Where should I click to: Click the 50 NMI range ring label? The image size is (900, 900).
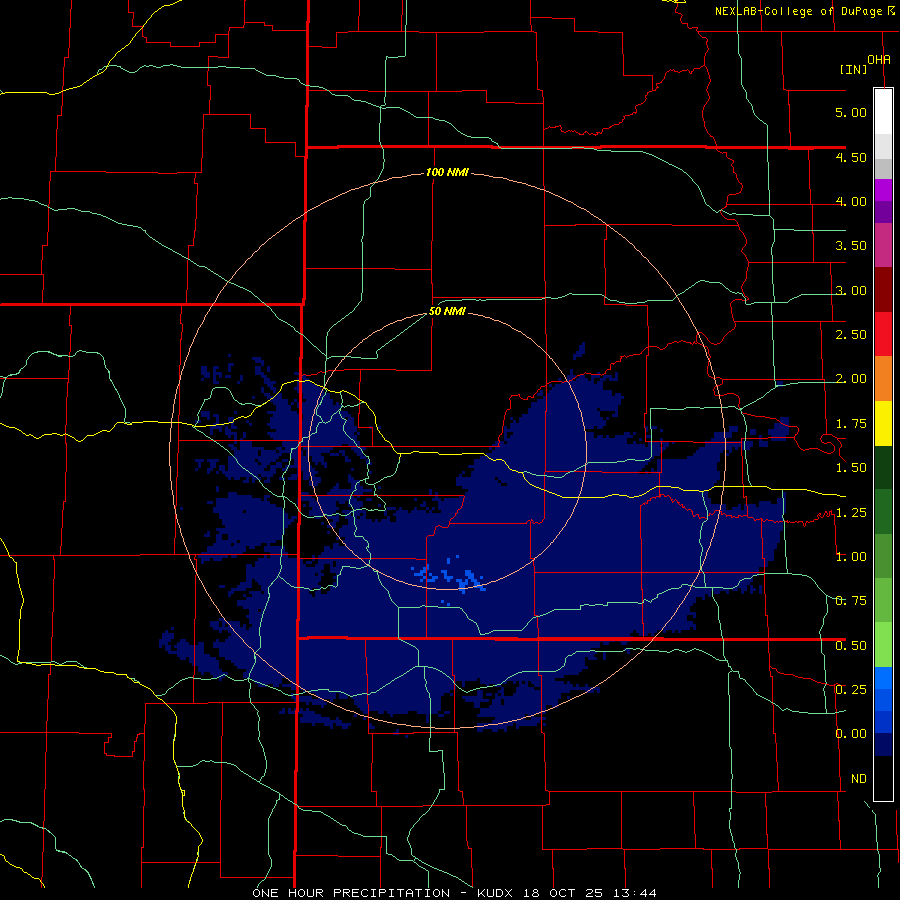pos(447,312)
